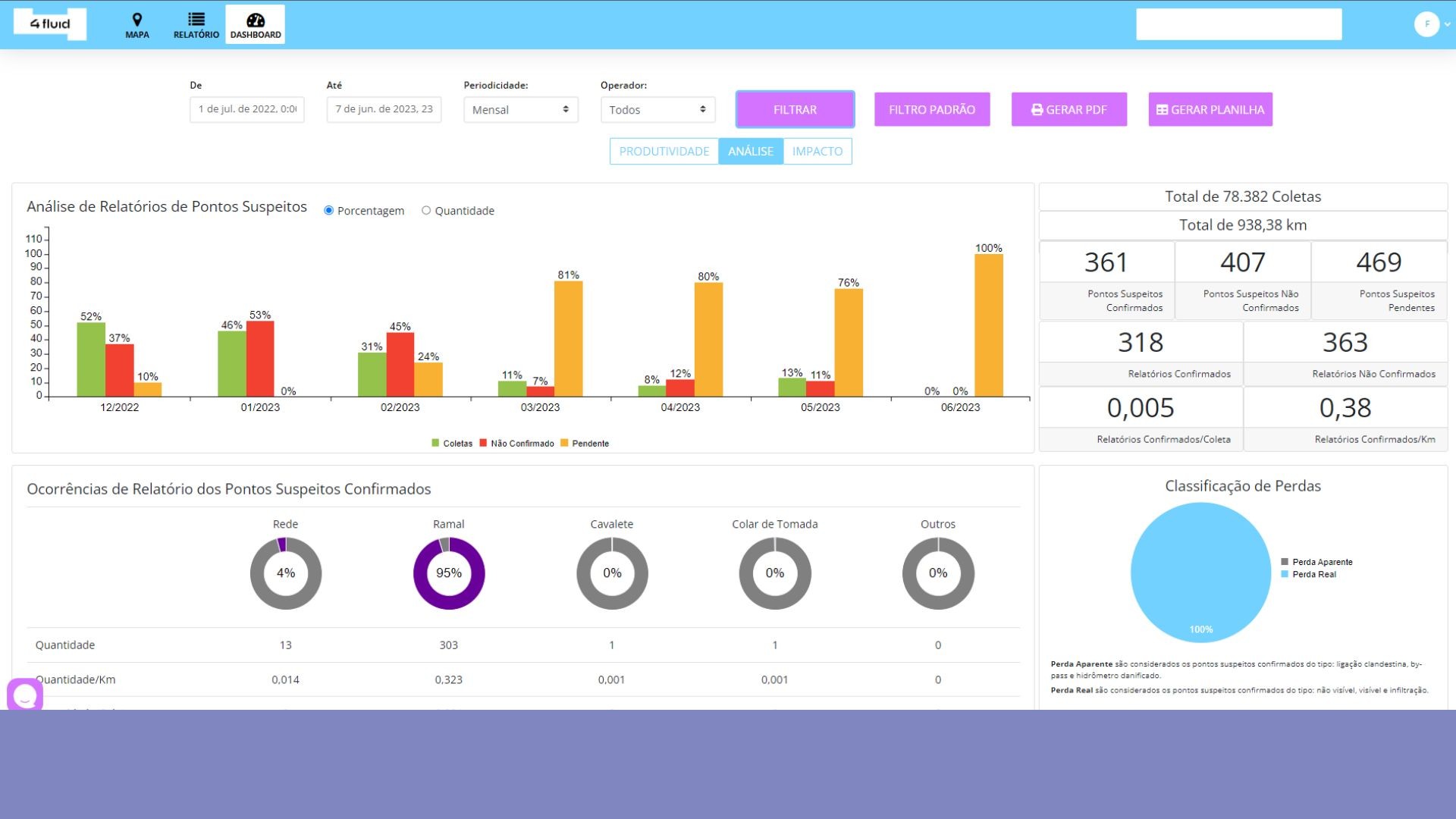Click the De start date field

247,110
